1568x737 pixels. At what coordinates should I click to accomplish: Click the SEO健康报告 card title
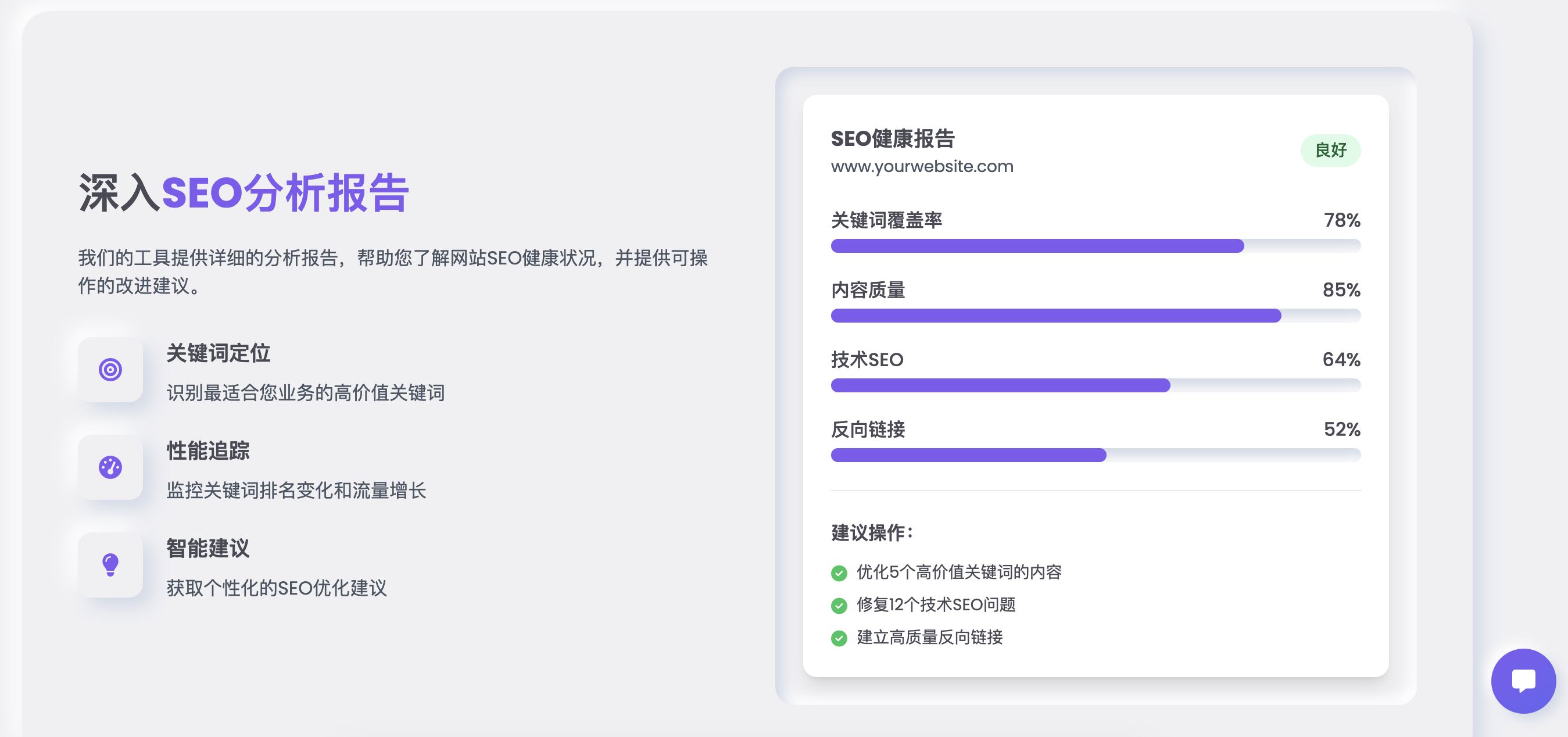pyautogui.click(x=893, y=139)
